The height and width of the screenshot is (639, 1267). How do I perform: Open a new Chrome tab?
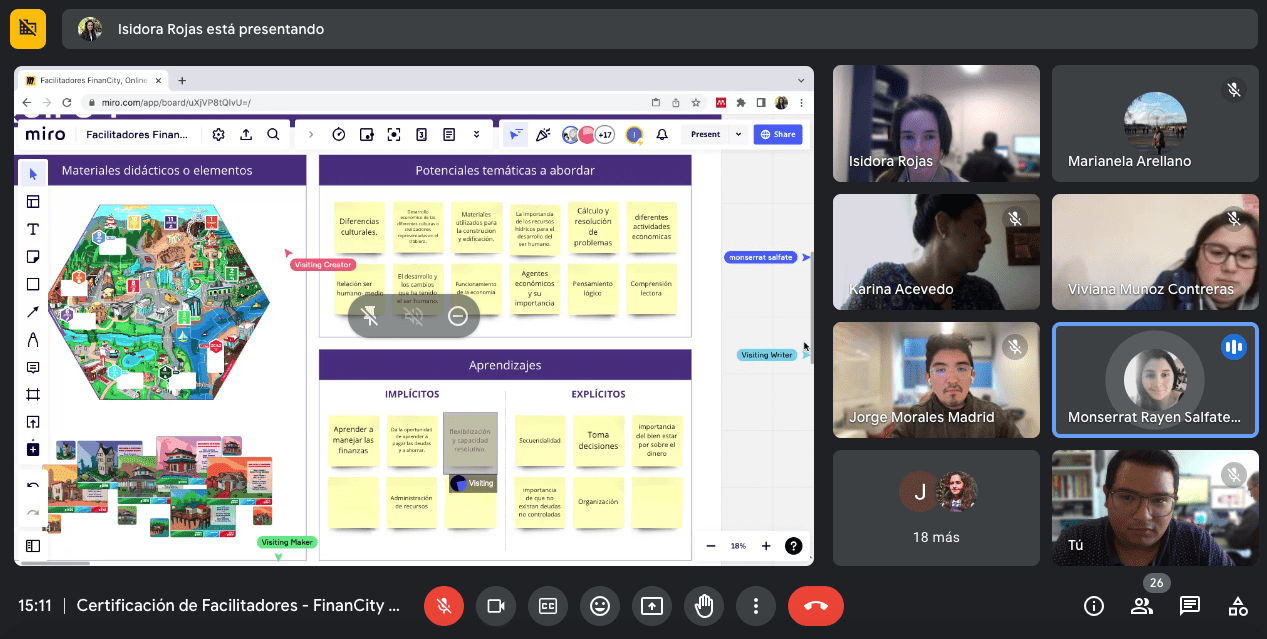tap(182, 80)
